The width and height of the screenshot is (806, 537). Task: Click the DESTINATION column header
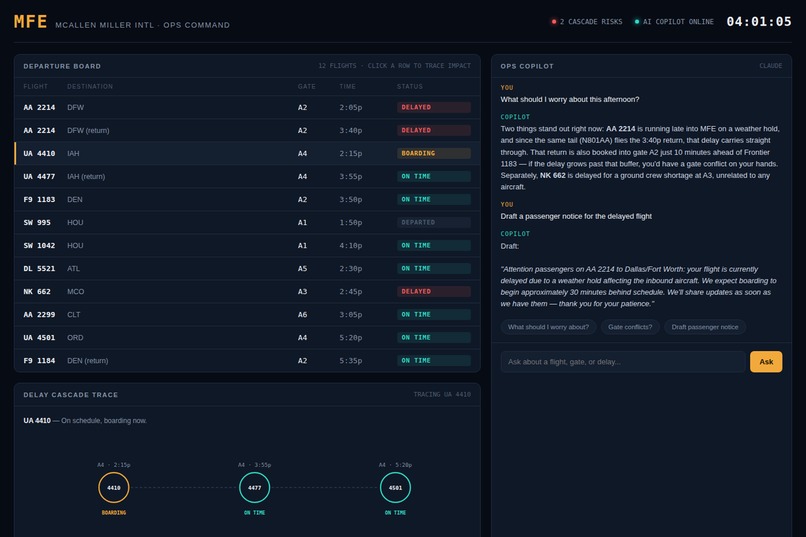[x=90, y=86]
